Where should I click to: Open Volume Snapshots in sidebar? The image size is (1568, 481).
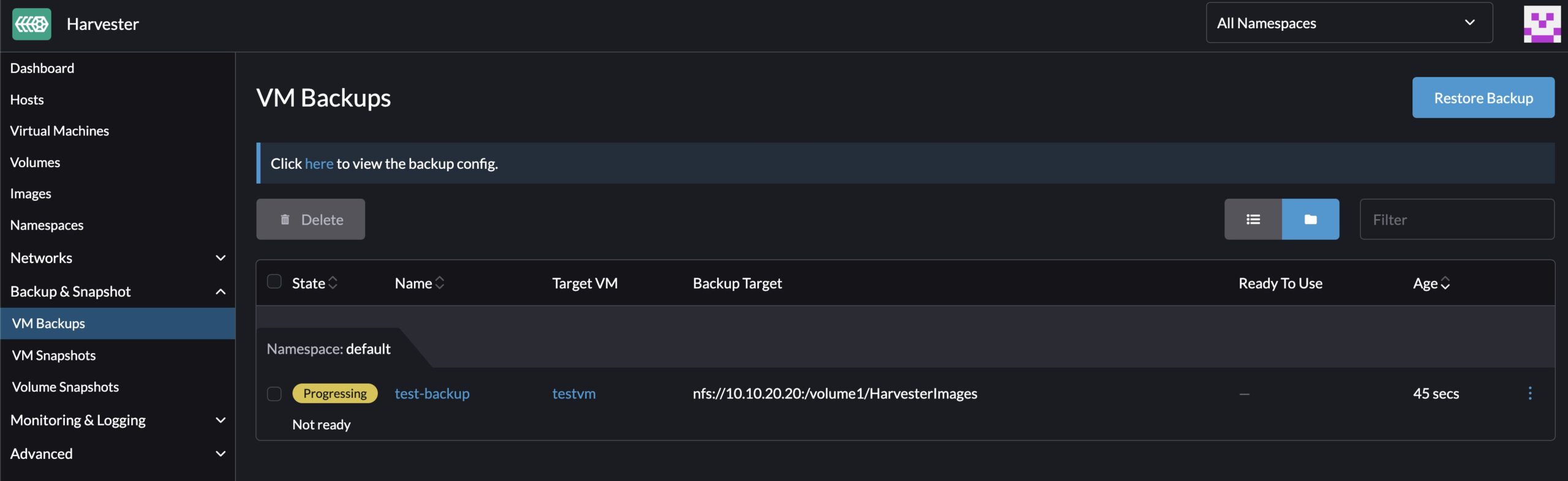(66, 387)
